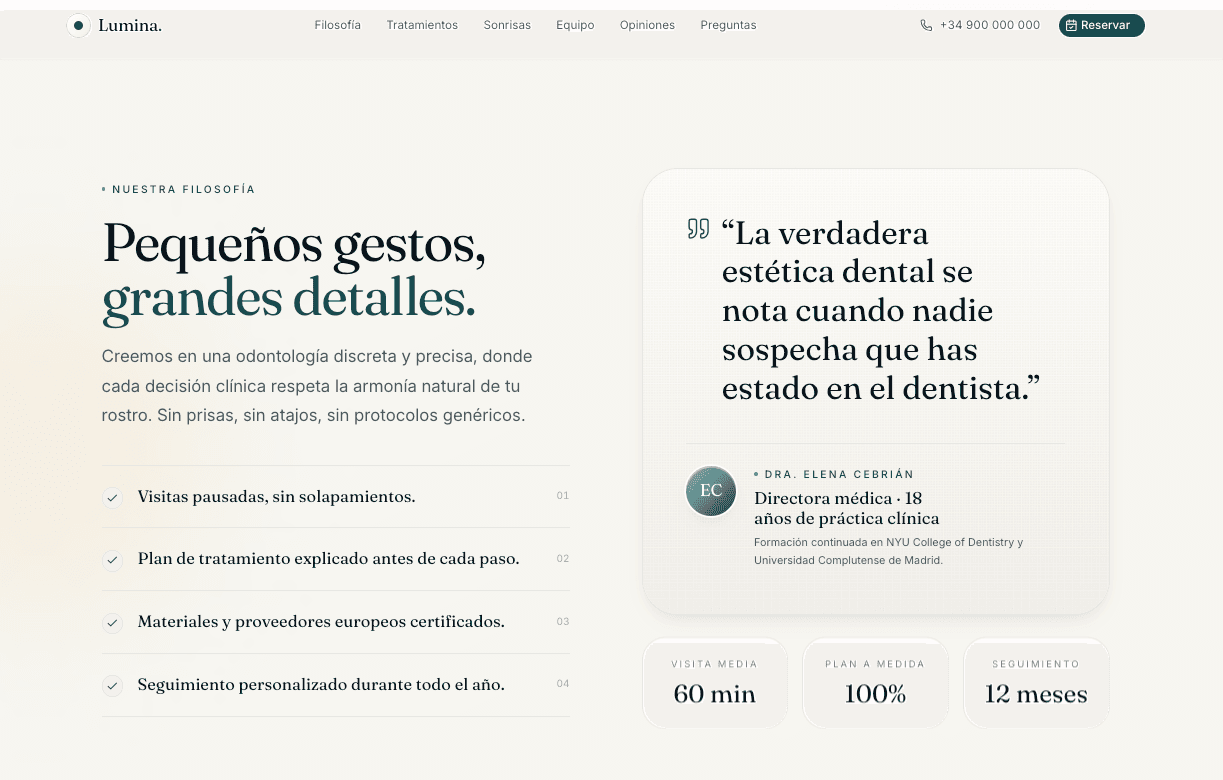Click the list number 03
This screenshot has height=780, width=1223.
pos(563,622)
